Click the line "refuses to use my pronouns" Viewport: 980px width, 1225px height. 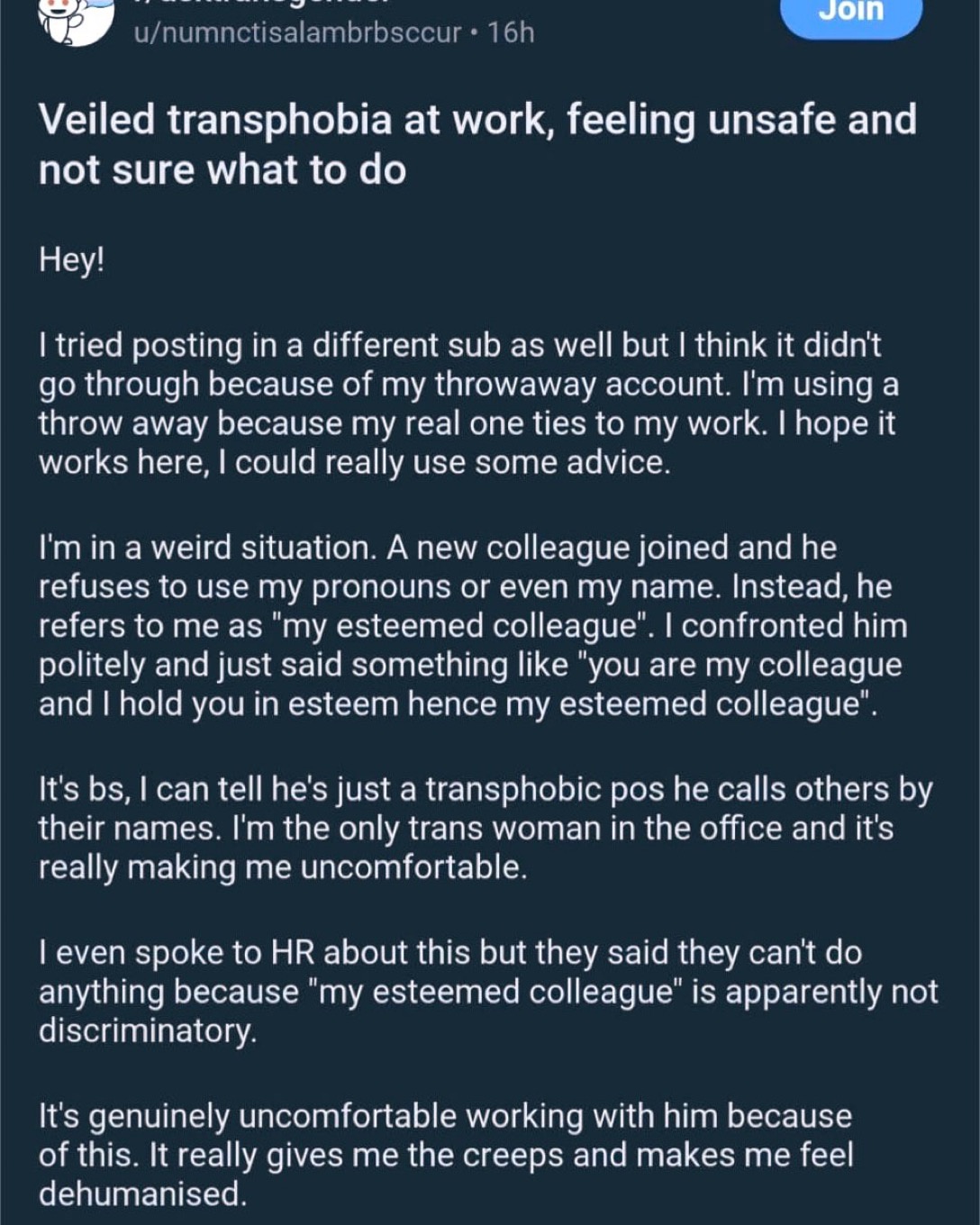tap(465, 586)
